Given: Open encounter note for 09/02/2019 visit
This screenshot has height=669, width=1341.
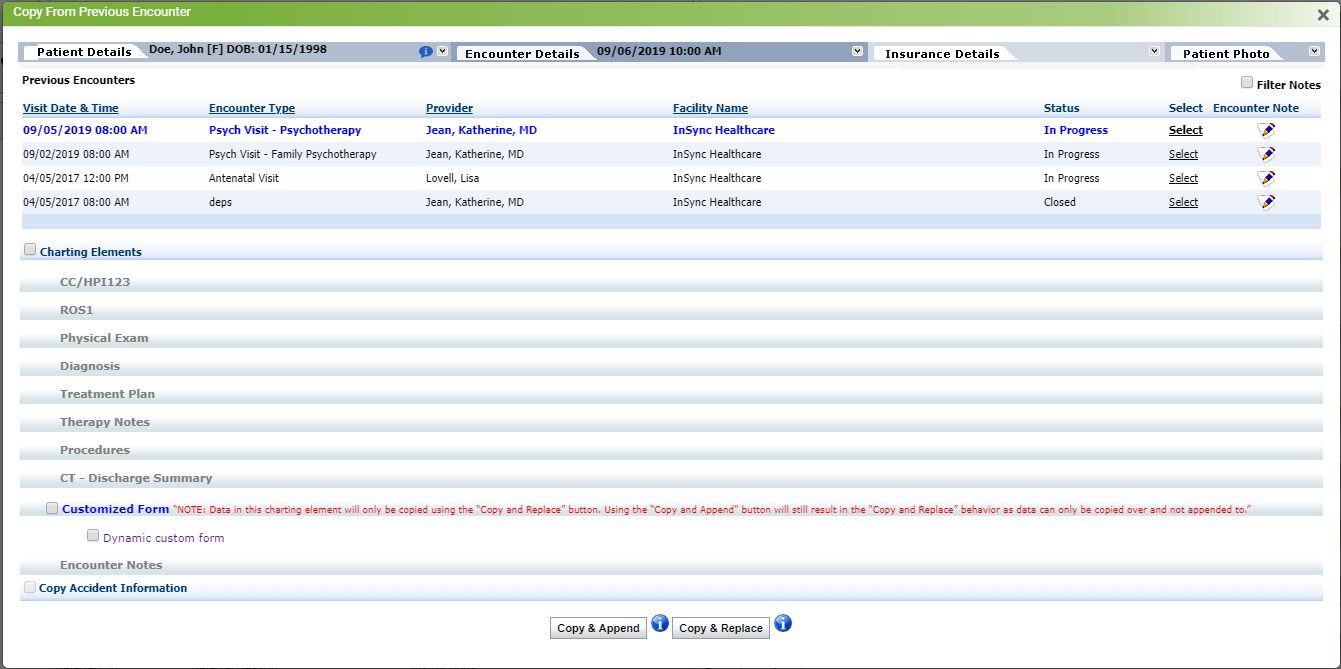Looking at the screenshot, I should 1266,154.
